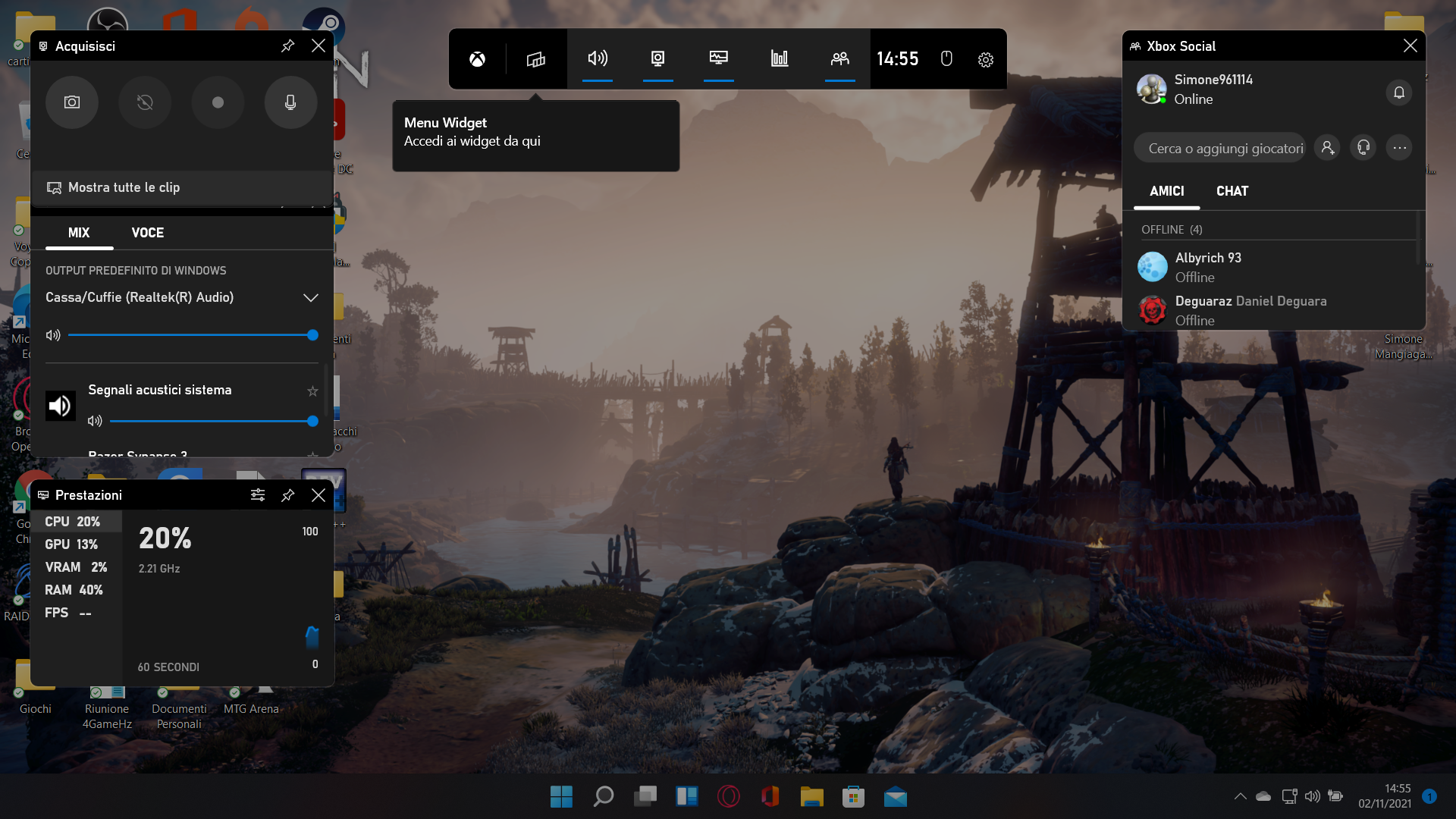Switch to the CHAT tab
1456x819 pixels.
[x=1232, y=191]
